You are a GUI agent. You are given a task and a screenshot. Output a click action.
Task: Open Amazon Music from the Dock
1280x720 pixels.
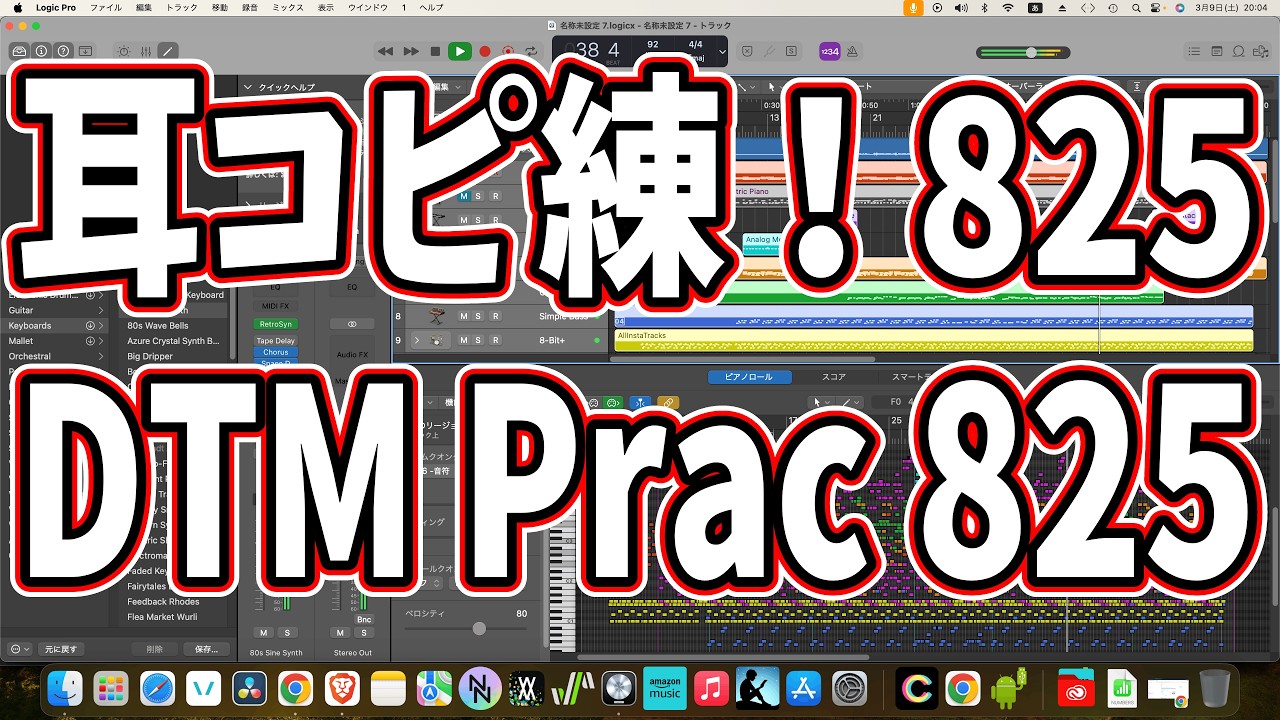tap(665, 688)
